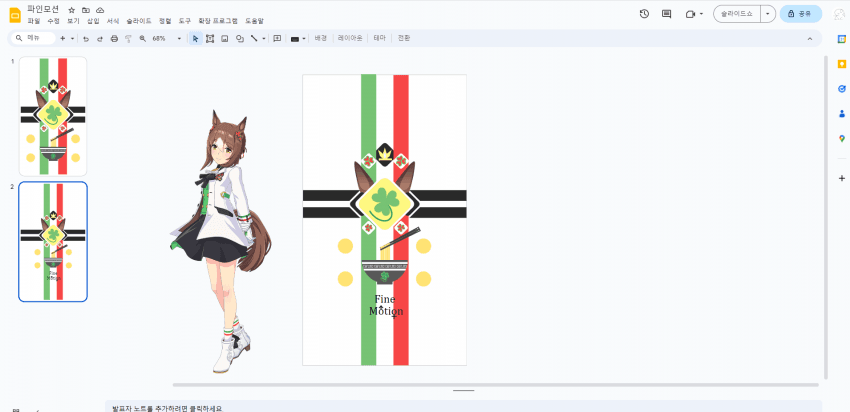850x412 pixels.
Task: Open the black pen color dropdown arrow
Action: [x=304, y=38]
